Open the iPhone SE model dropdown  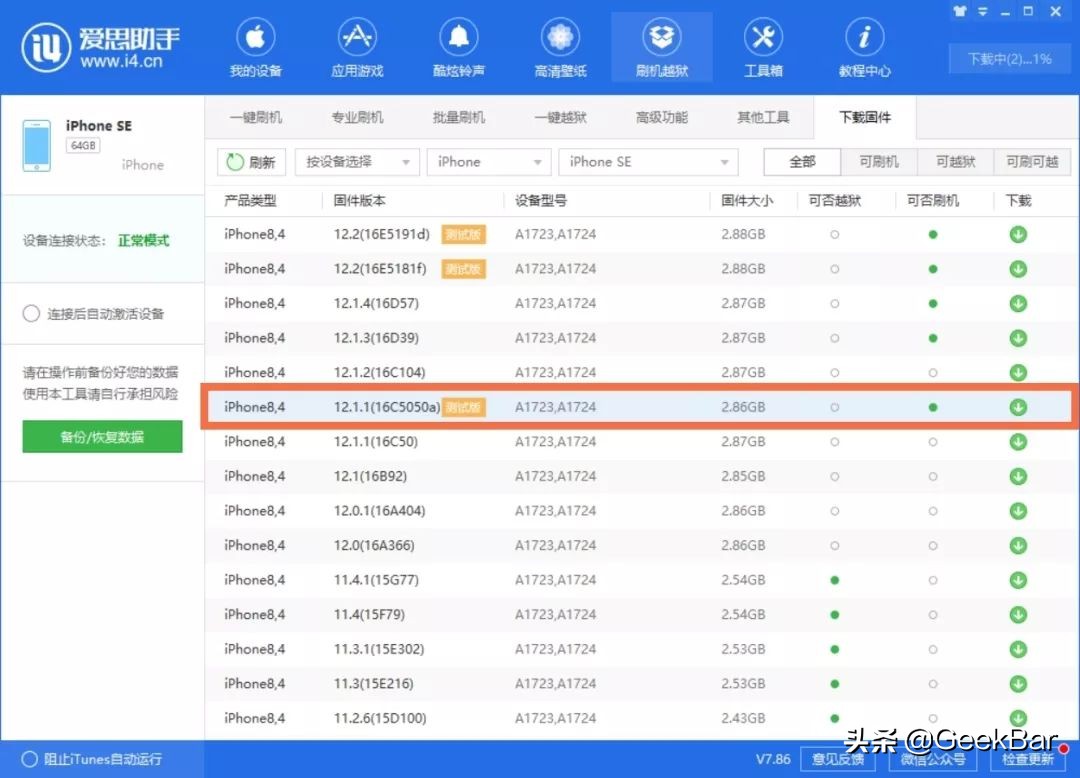(648, 161)
